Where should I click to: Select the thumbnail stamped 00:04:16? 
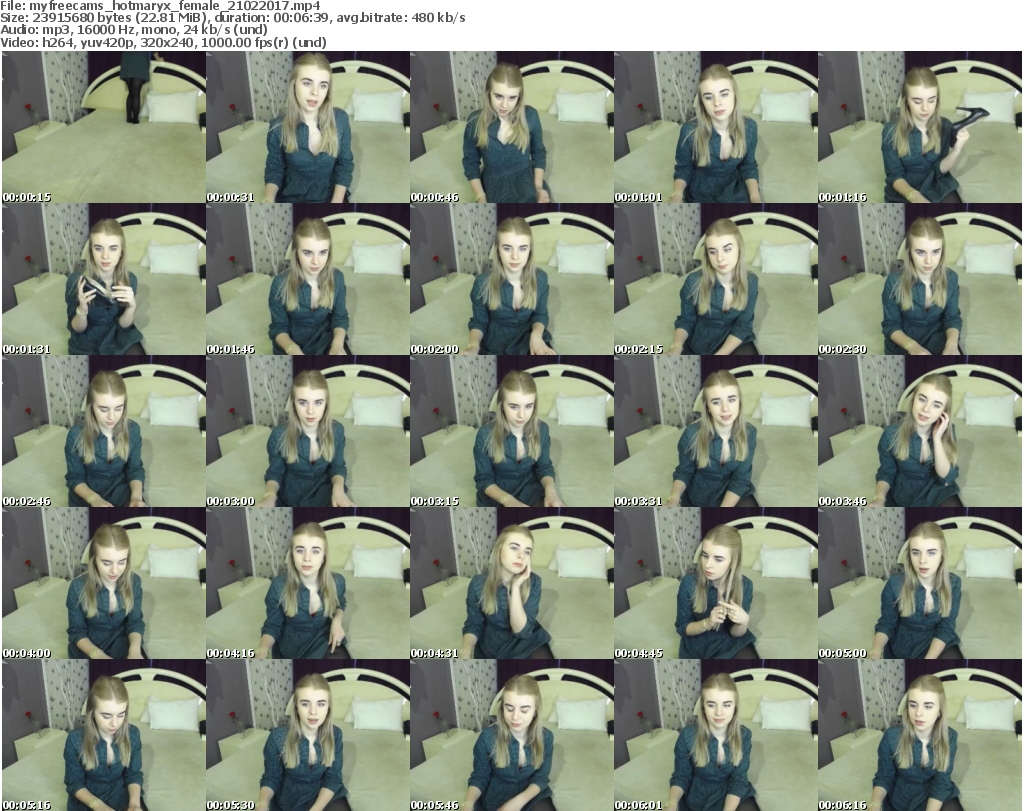tap(308, 584)
